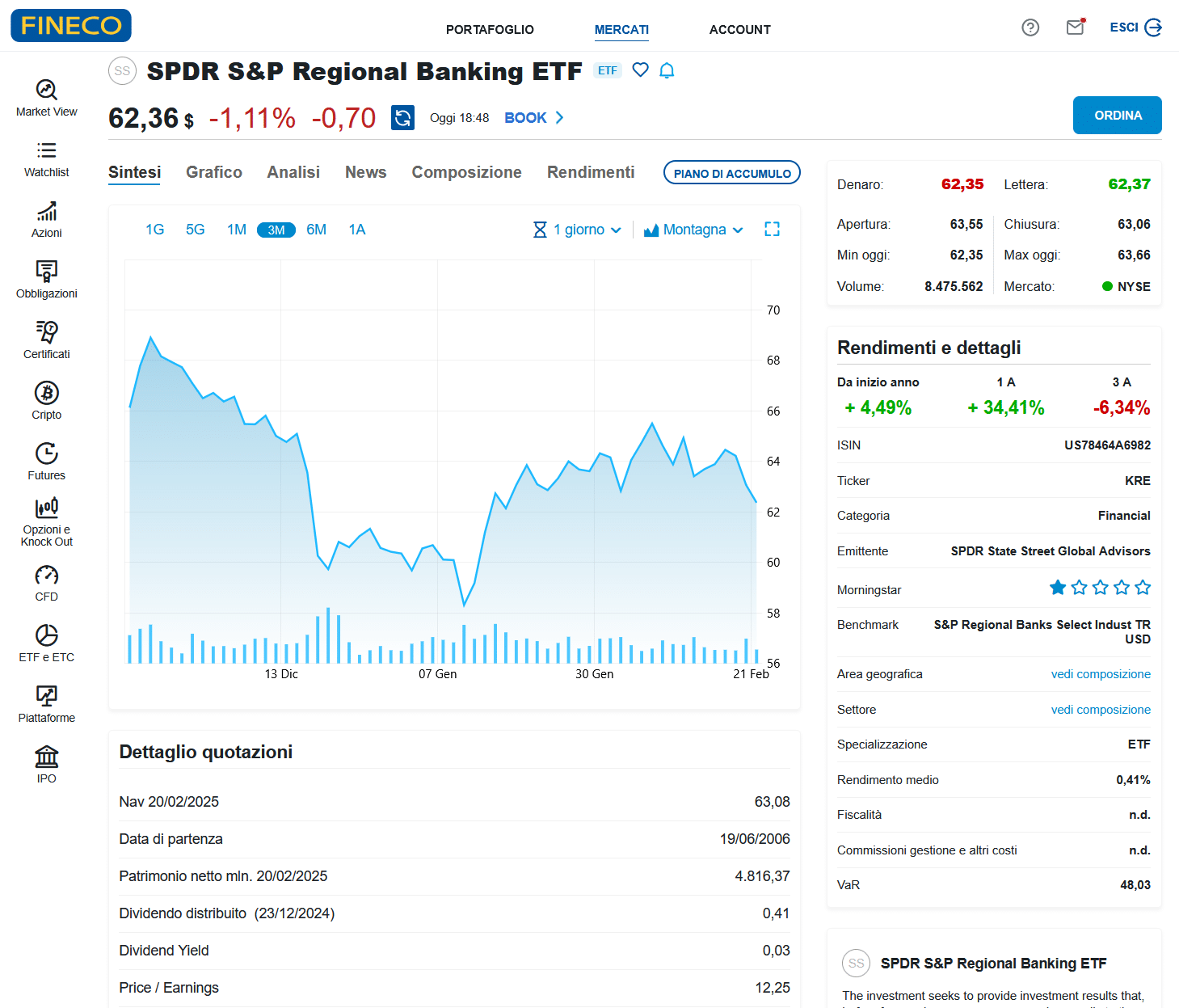The width and height of the screenshot is (1179, 1008).
Task: Click the Price / Earnings value 12,25
Action: point(773,988)
